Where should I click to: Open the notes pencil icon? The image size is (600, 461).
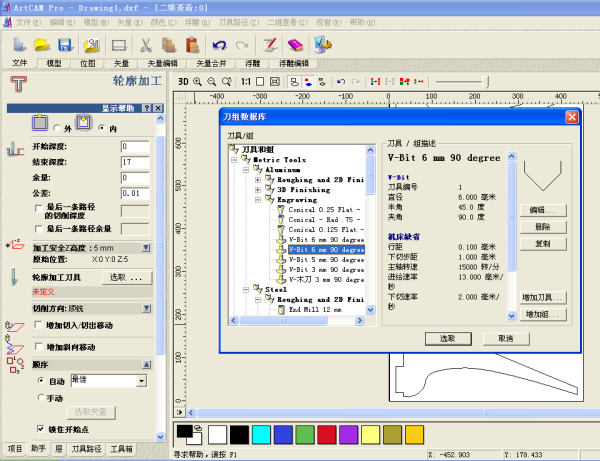[270, 45]
